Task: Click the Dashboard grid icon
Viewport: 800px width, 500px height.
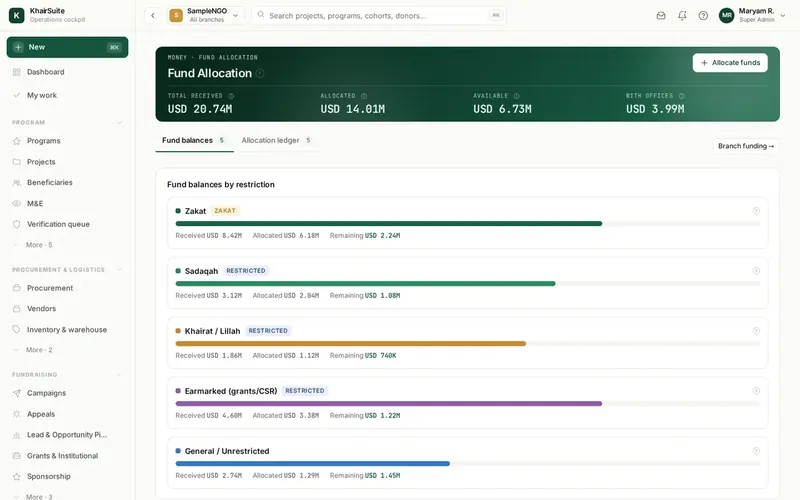Action: [16, 72]
